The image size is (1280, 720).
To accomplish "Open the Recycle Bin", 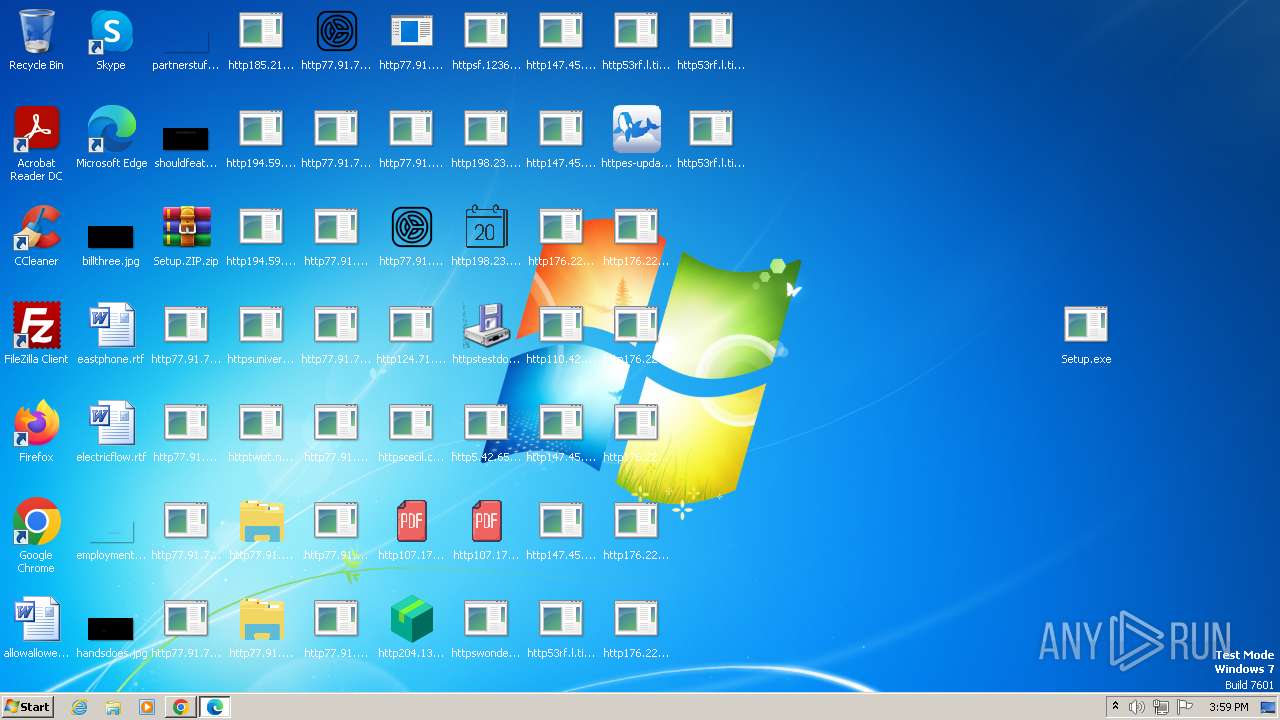I will pyautogui.click(x=36, y=41).
